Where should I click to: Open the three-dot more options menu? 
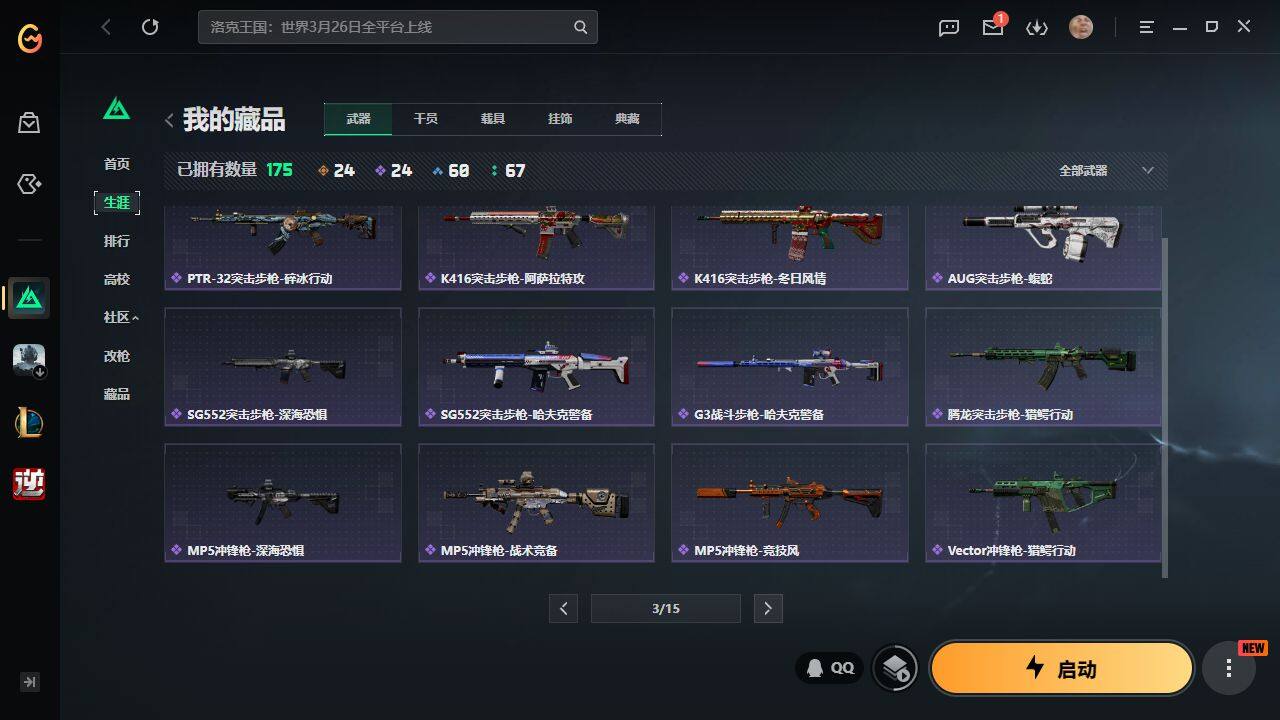(x=1229, y=668)
